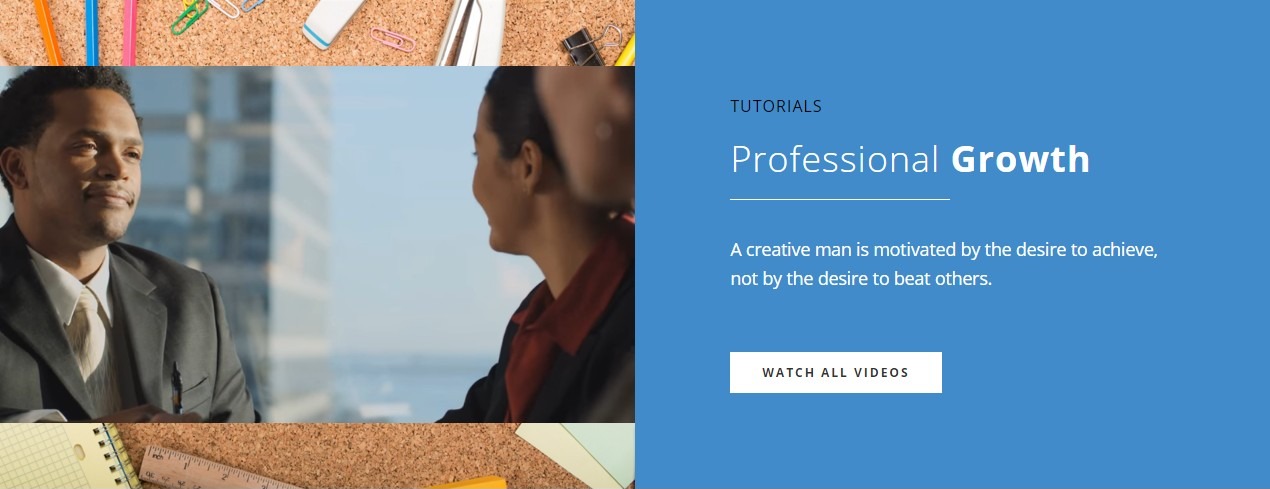Click the green paperclip on the corkboard

pos(191,17)
